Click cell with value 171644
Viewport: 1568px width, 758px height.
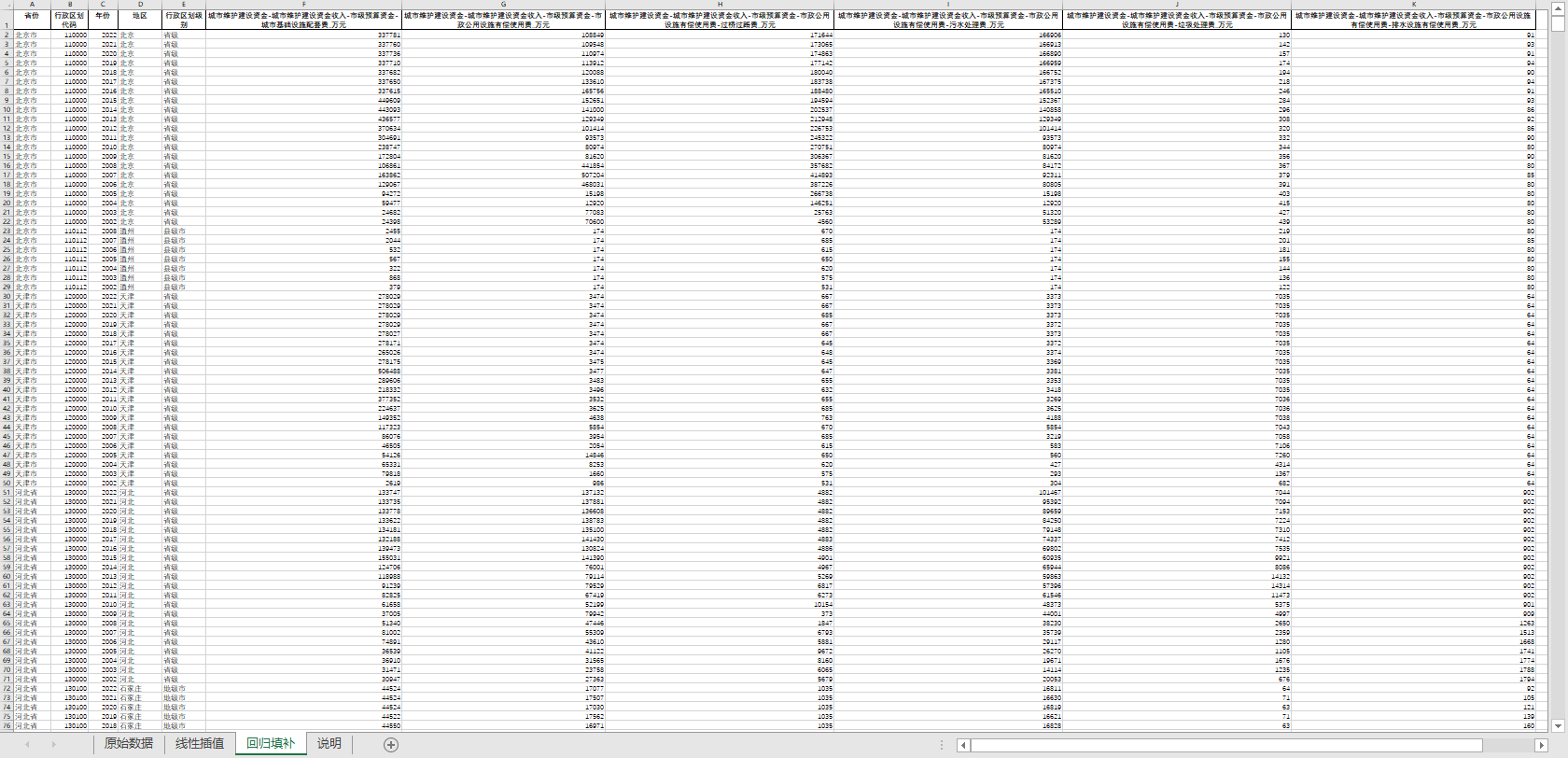click(x=720, y=35)
